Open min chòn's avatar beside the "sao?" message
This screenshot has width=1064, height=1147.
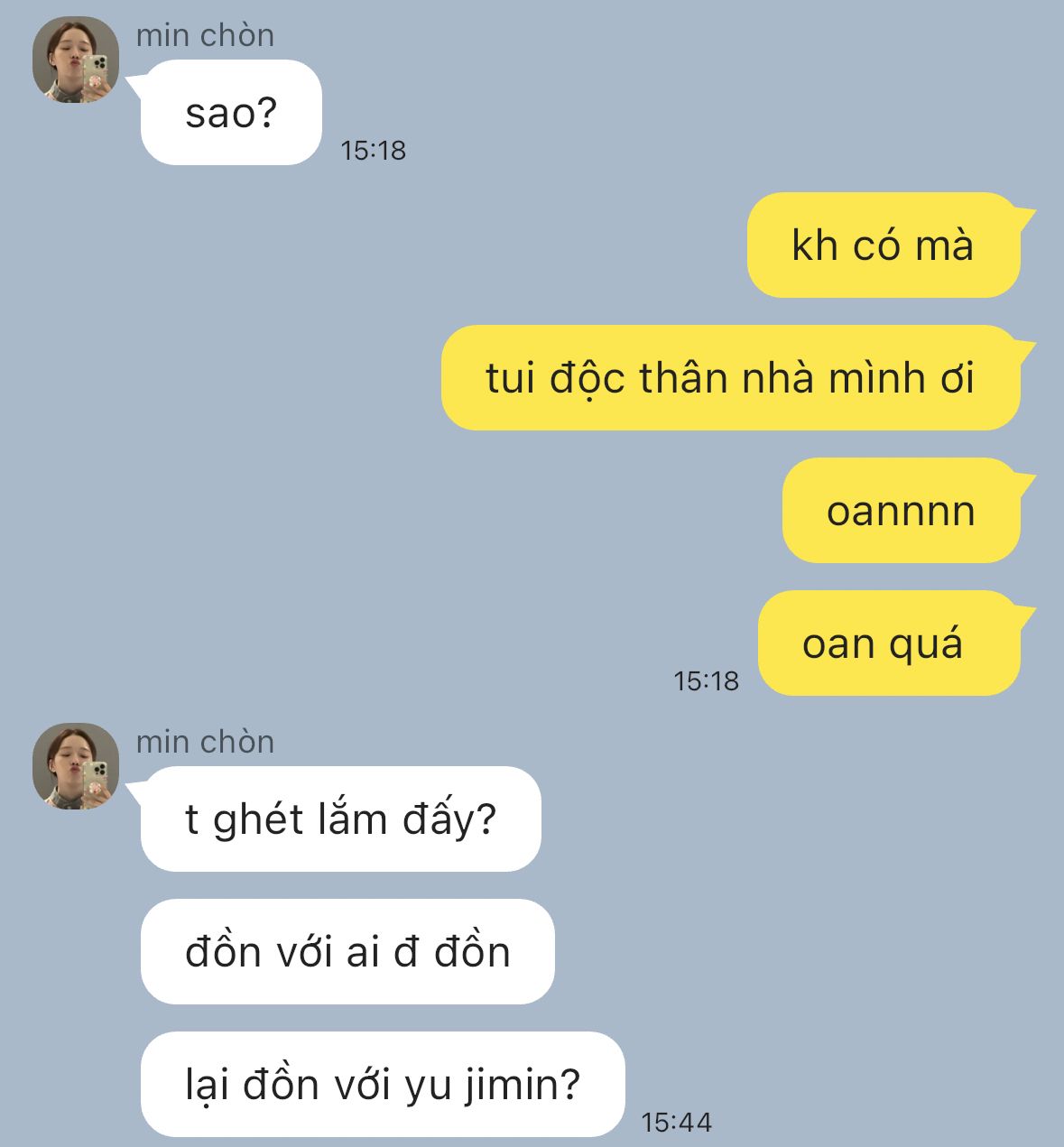pyautogui.click(x=76, y=60)
